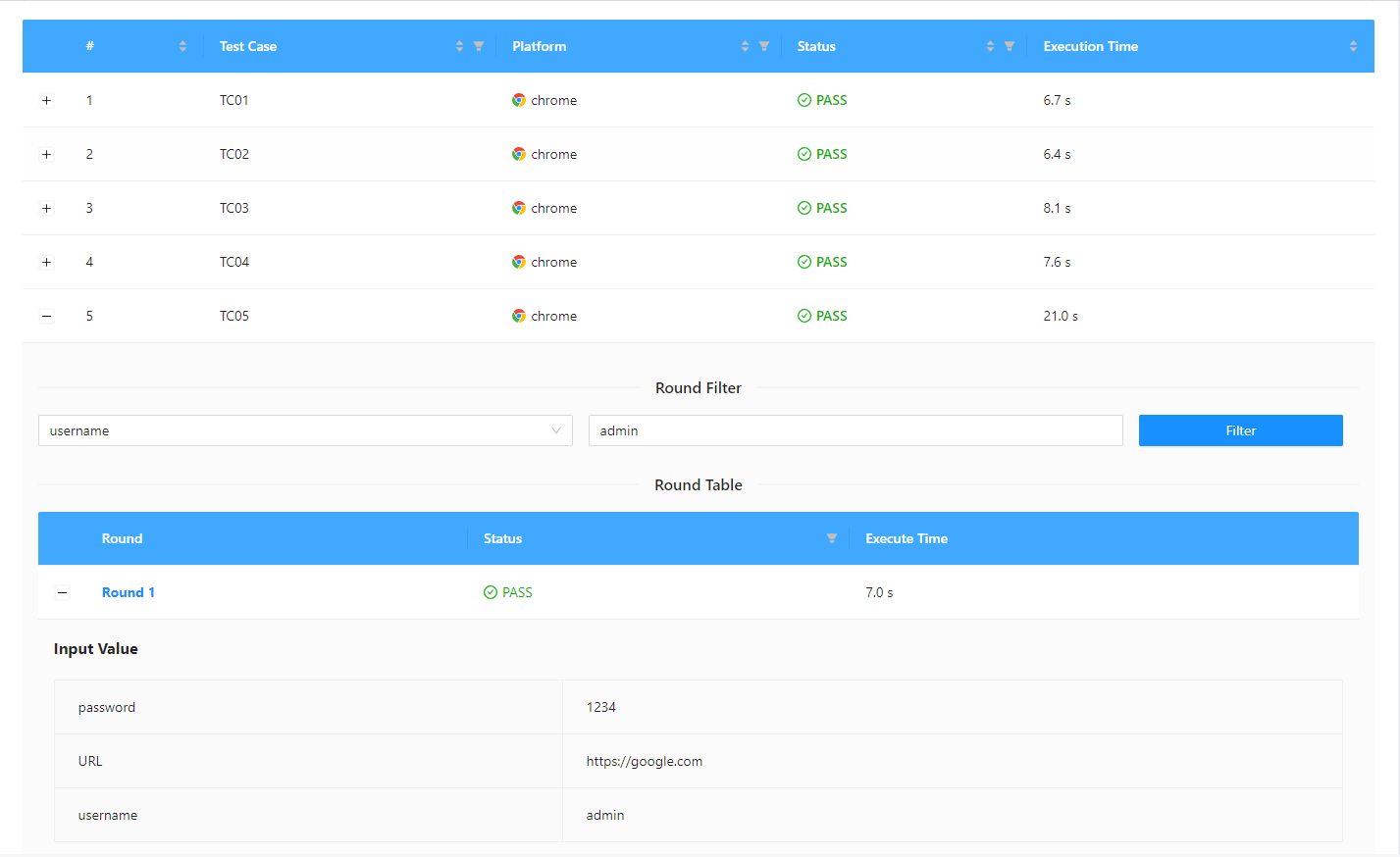This screenshot has width=1400, height=857.
Task: Click the PASS check icon for Round 1
Action: [491, 592]
